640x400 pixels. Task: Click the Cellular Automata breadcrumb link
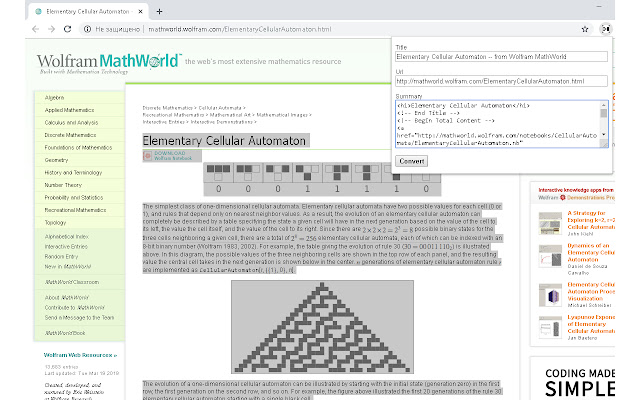click(x=220, y=108)
